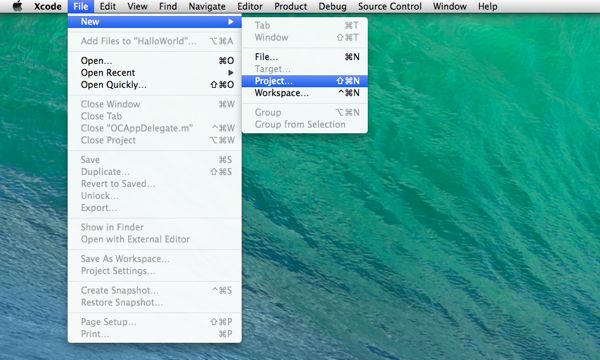Close the File menu in menu bar
Viewport: 600px width, 360px height.
pyautogui.click(x=81, y=7)
